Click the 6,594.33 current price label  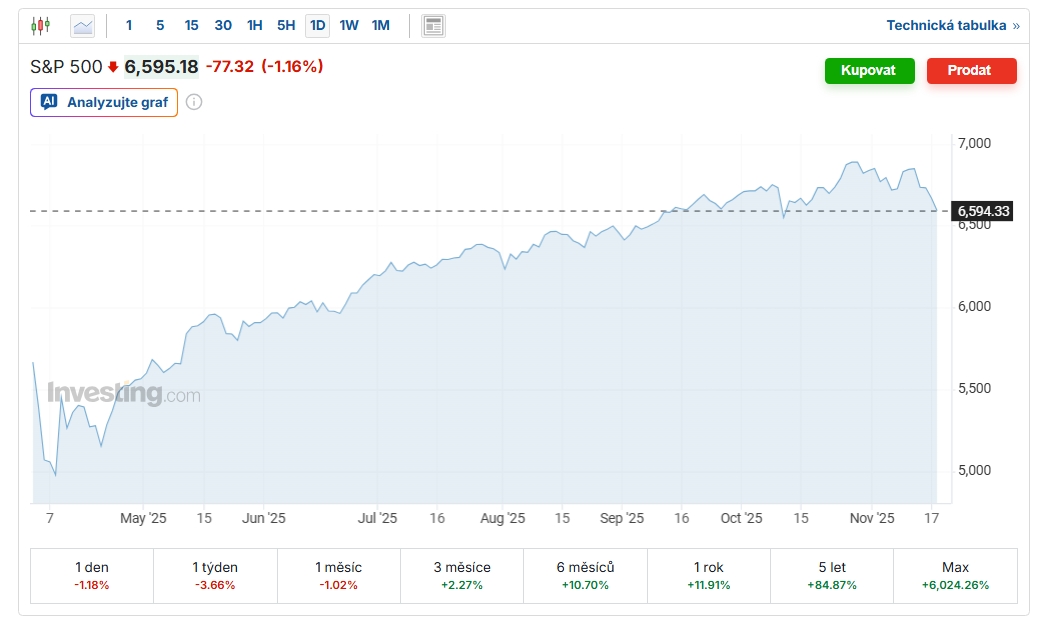point(983,211)
